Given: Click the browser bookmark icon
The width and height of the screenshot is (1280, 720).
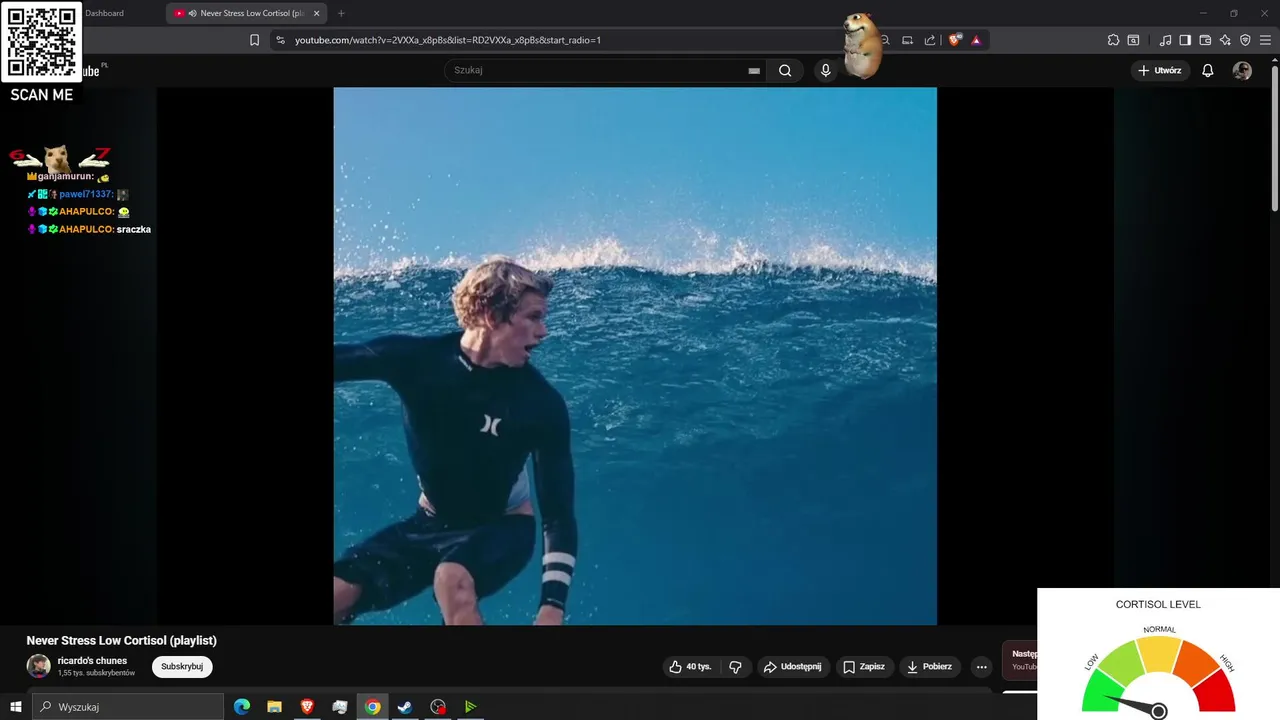Looking at the screenshot, I should 254,40.
